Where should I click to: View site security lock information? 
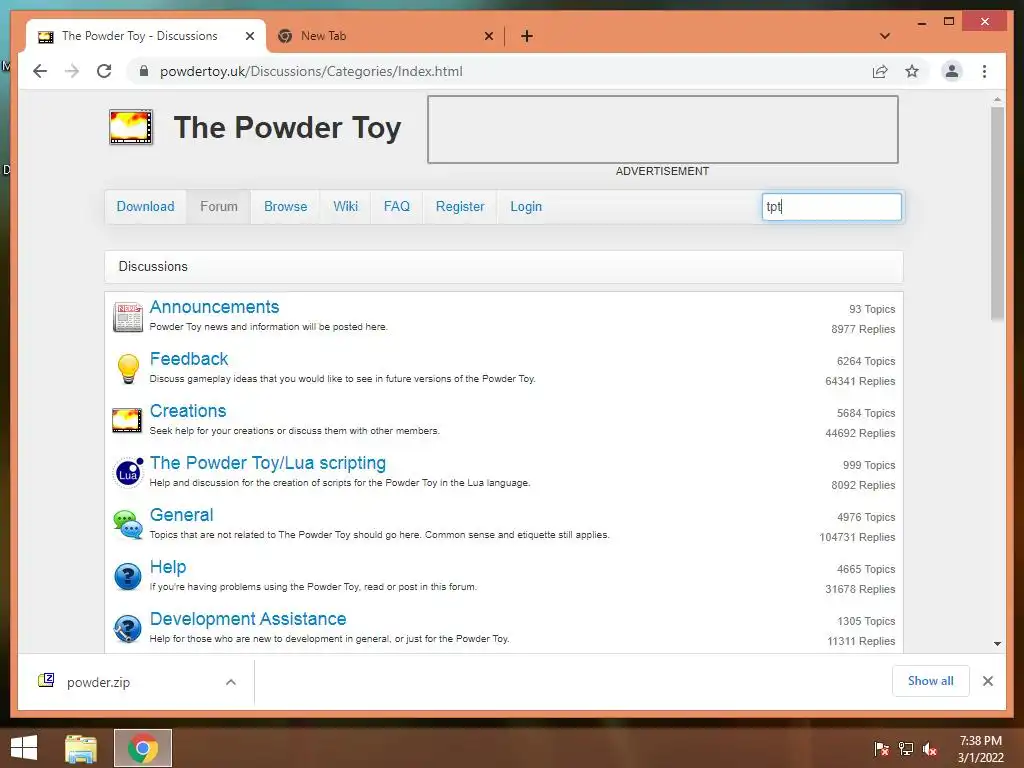click(x=144, y=71)
